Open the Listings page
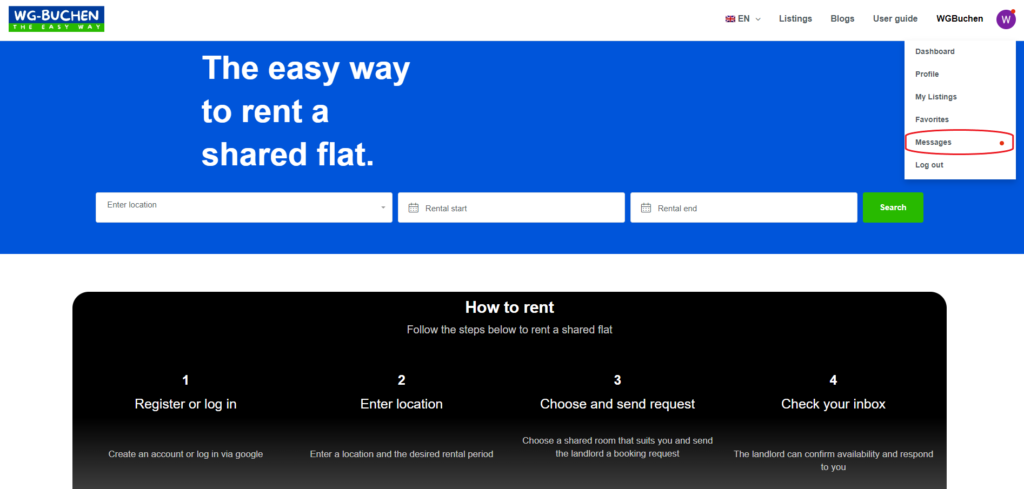The height and width of the screenshot is (489, 1024). [x=795, y=19]
